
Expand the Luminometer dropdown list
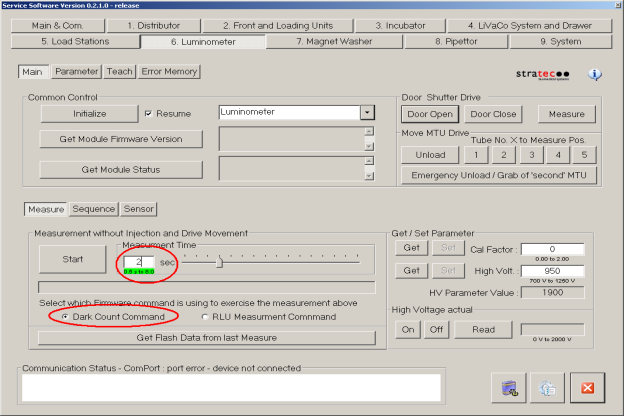pyautogui.click(x=367, y=114)
